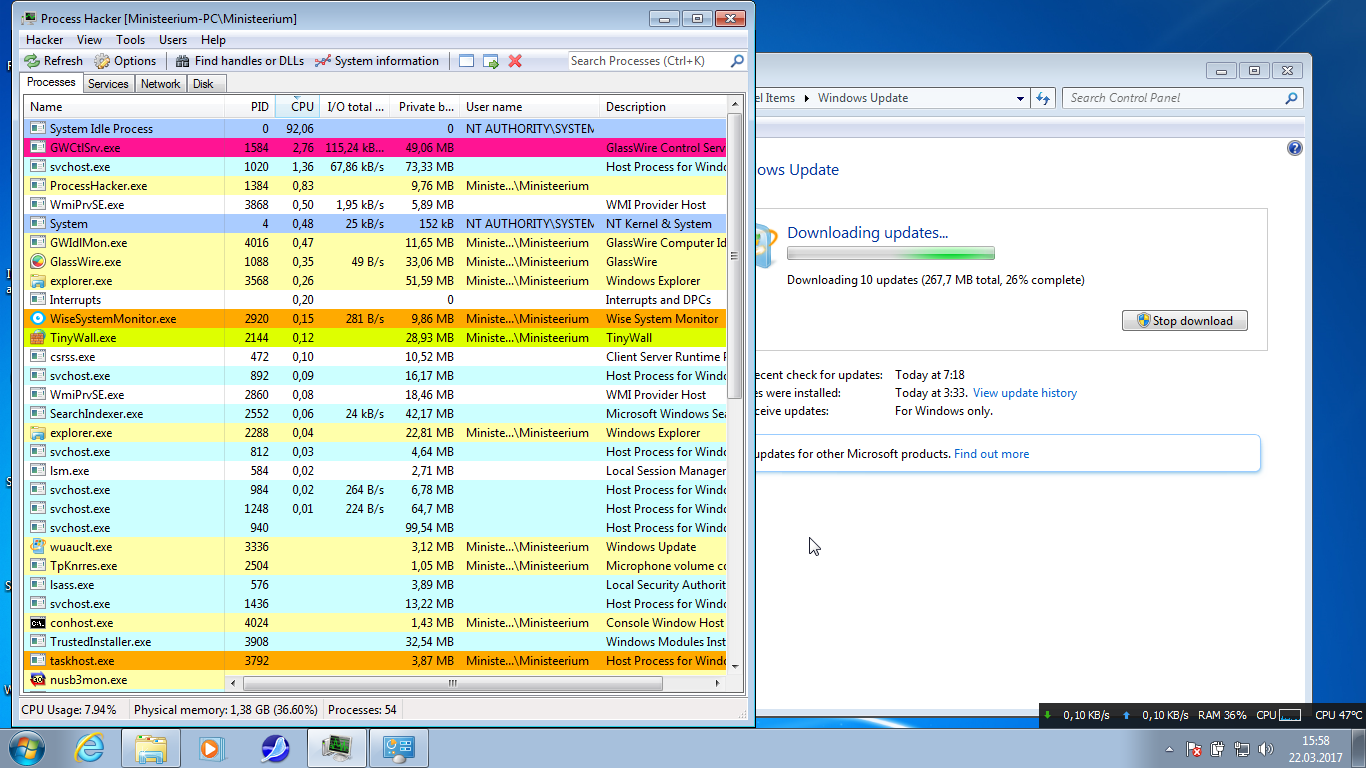Click the Windows Update download progress bar

tap(890, 254)
